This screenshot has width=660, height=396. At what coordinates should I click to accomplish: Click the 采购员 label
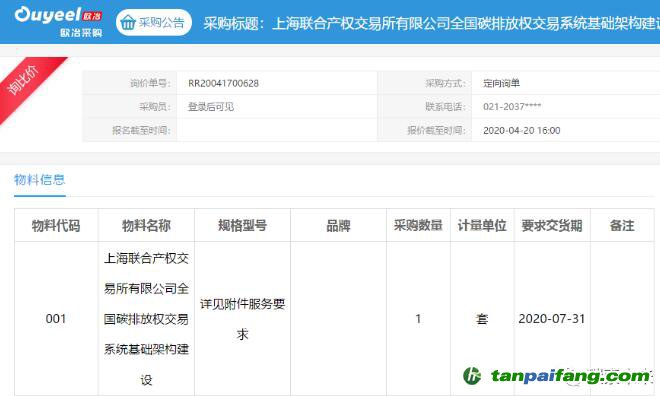pos(155,107)
